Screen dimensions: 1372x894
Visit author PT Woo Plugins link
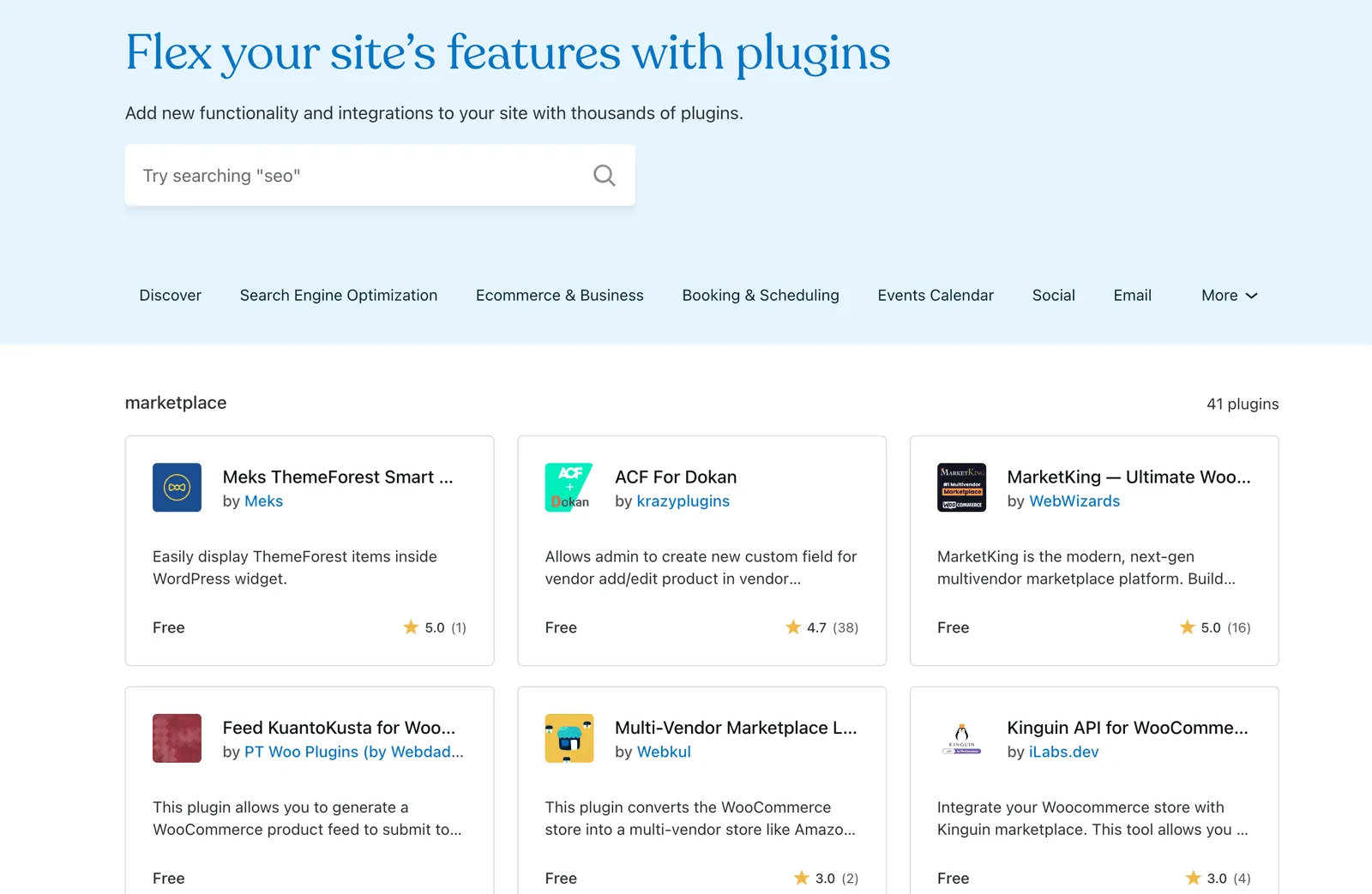(354, 752)
